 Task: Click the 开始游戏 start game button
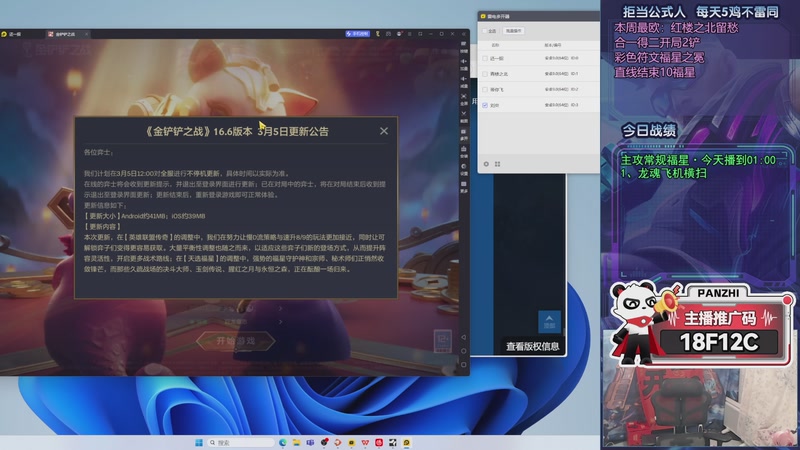236,341
